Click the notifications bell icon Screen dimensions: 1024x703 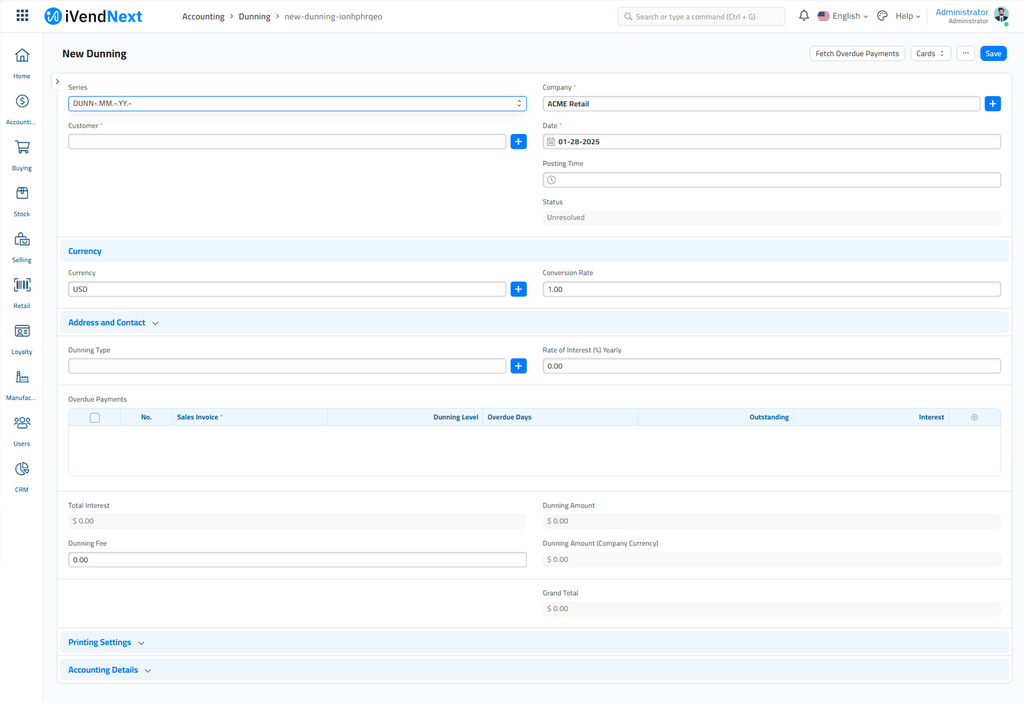tap(803, 16)
